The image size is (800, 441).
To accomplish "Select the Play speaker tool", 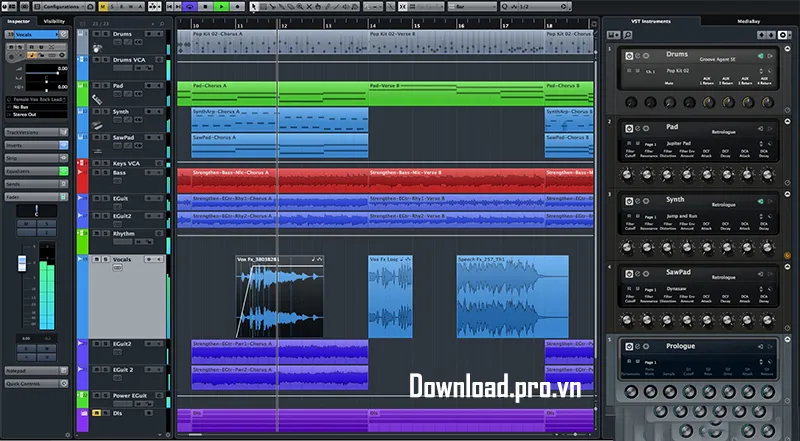I will point(346,7).
